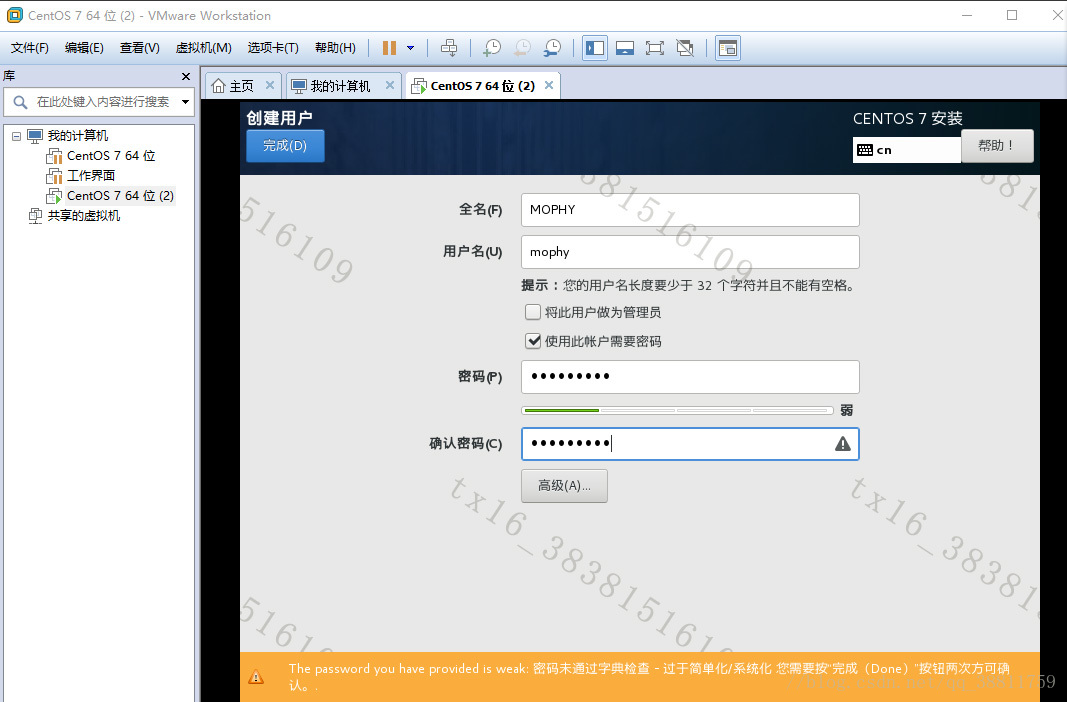Click the library search magnifier icon
Image resolution: width=1067 pixels, height=702 pixels.
[x=20, y=102]
